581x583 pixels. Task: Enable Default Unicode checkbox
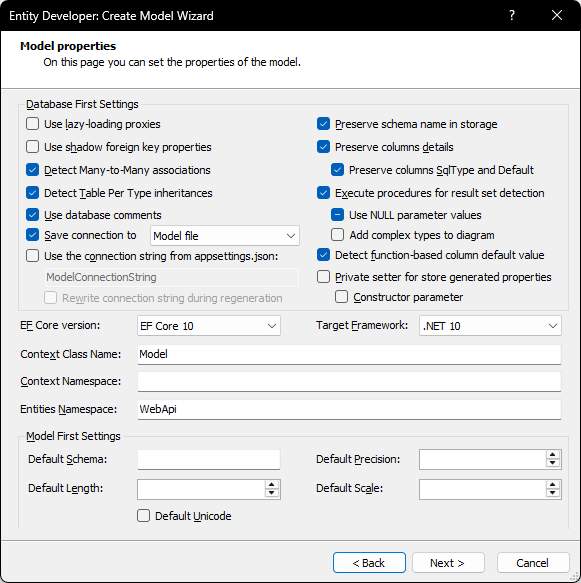point(143,516)
